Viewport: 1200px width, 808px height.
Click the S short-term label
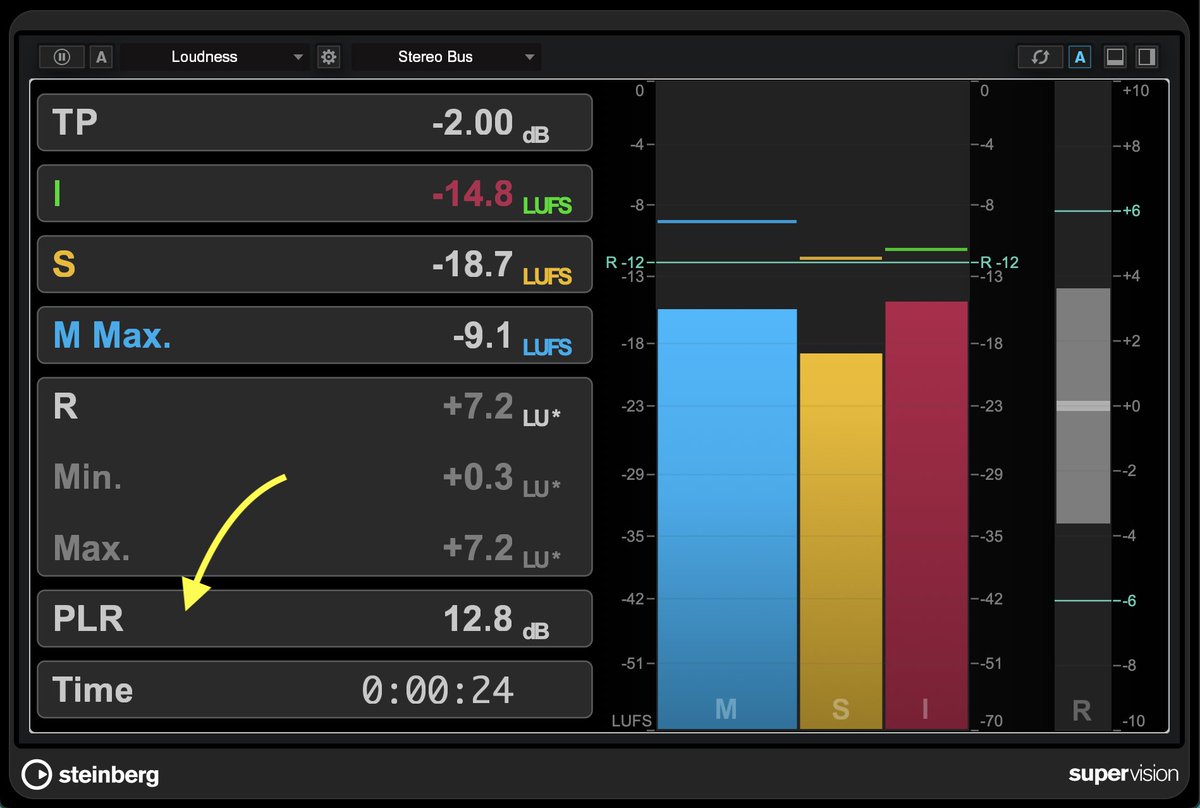click(64, 264)
